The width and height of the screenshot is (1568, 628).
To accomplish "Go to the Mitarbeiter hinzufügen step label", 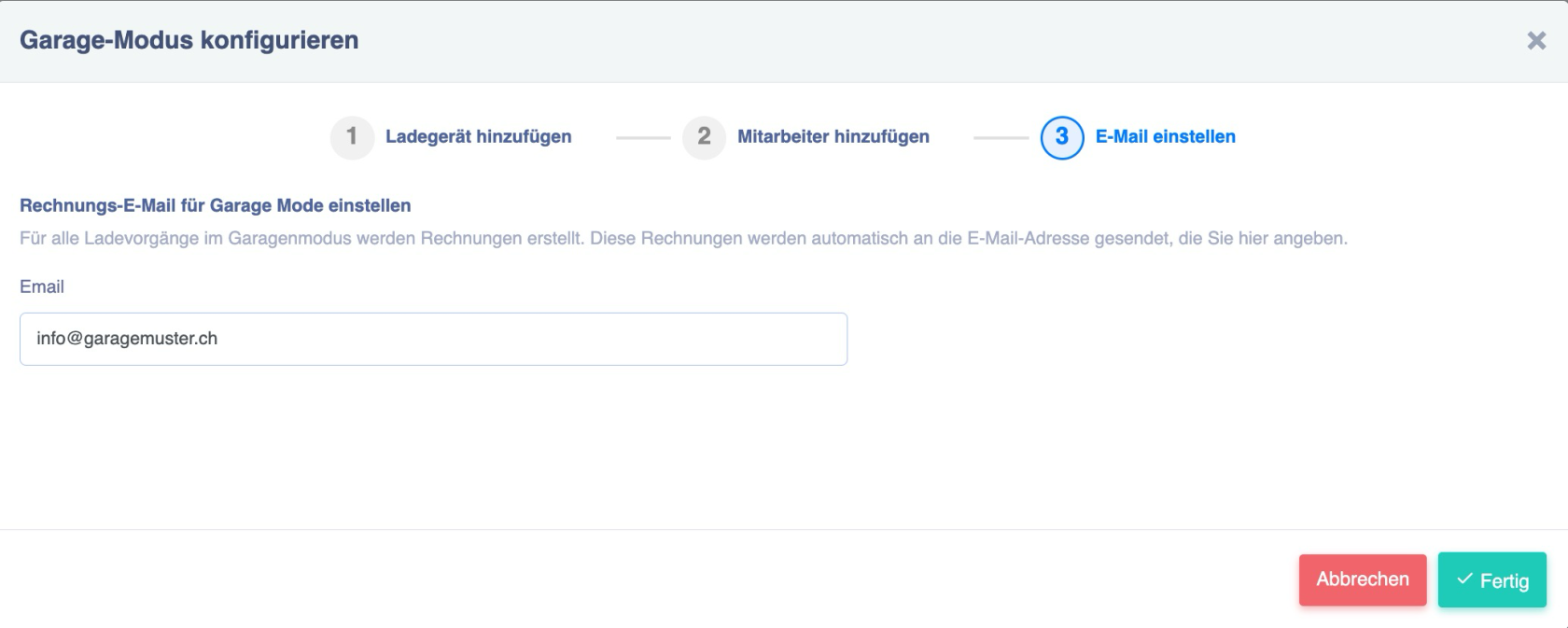I will point(833,137).
